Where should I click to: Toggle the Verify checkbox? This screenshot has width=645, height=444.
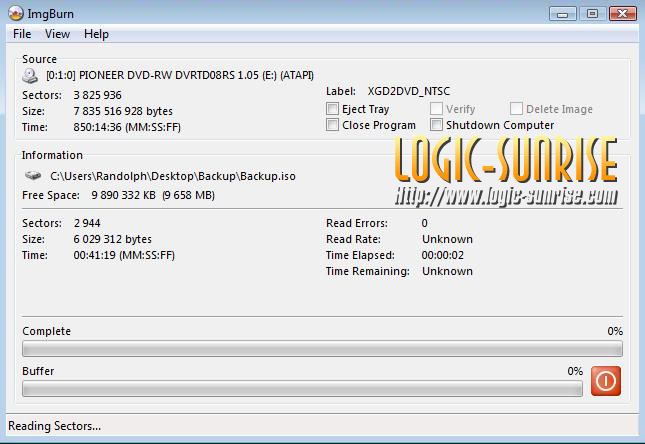point(436,109)
